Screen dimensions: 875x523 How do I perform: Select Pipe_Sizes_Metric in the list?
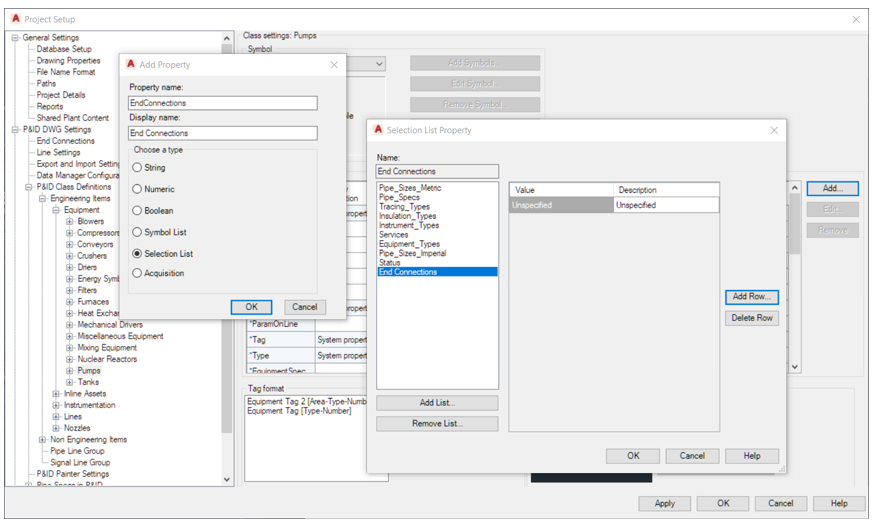[410, 188]
